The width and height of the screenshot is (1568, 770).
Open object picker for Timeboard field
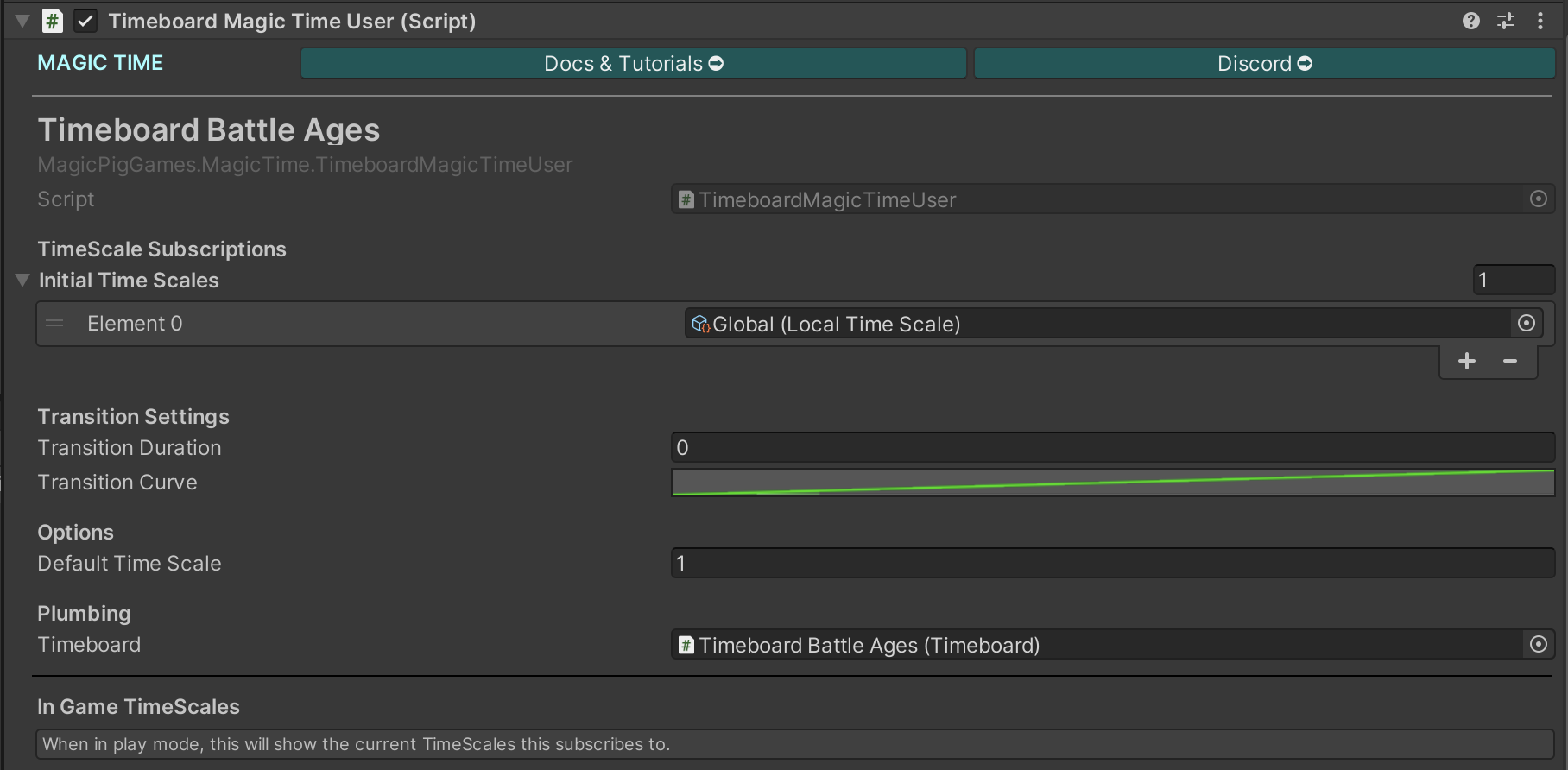[x=1539, y=645]
